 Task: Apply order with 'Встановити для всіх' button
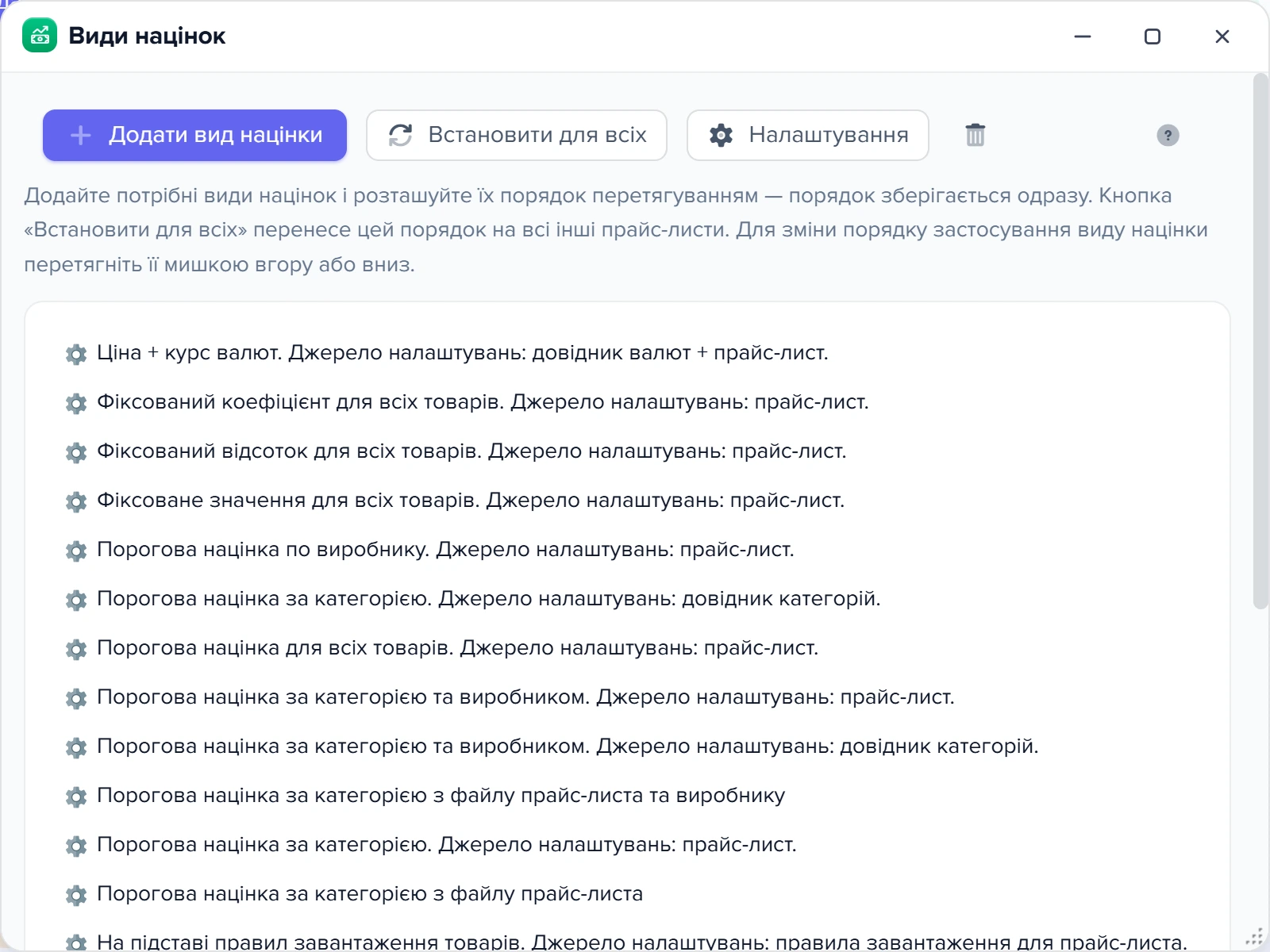pos(517,135)
